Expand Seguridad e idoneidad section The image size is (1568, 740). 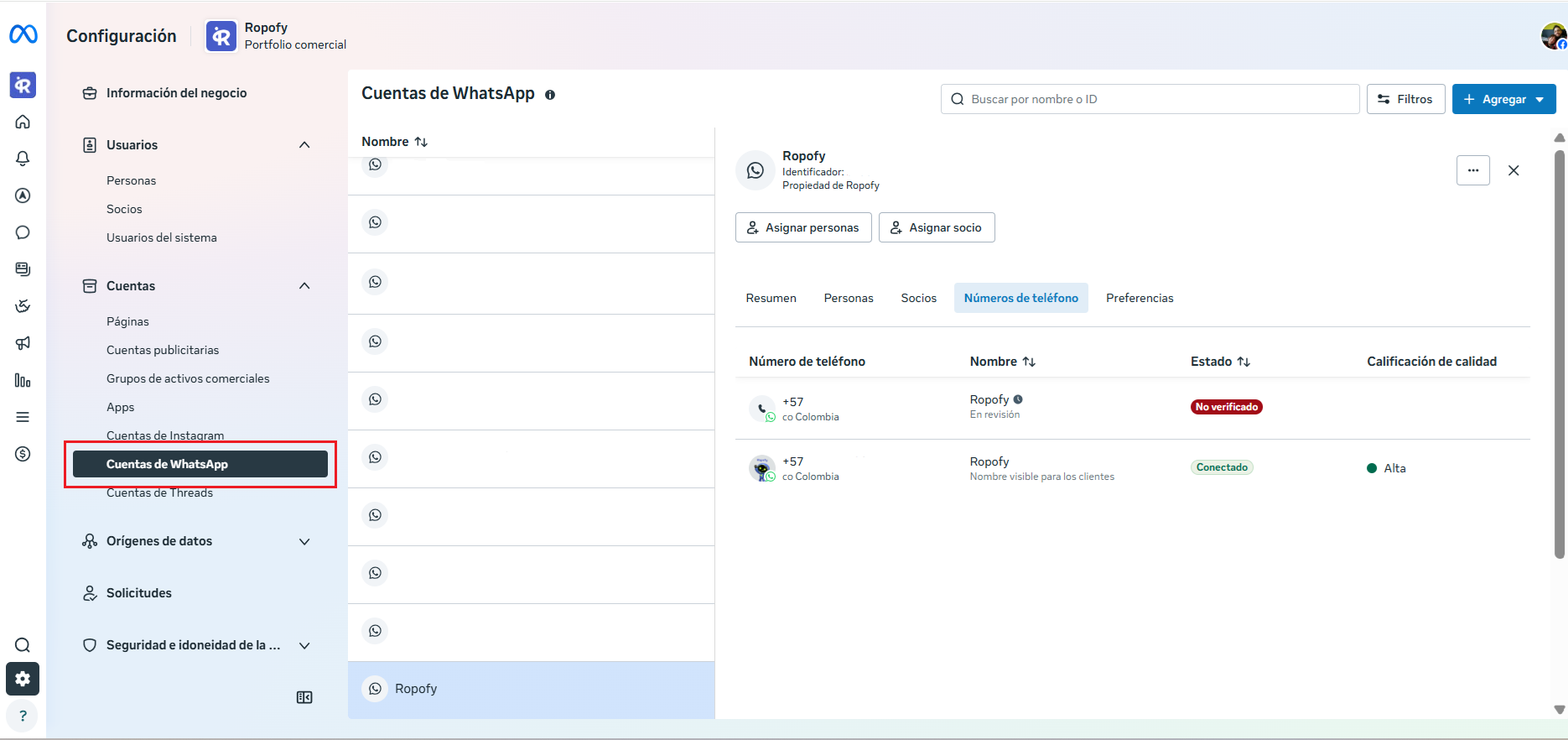[x=304, y=645]
